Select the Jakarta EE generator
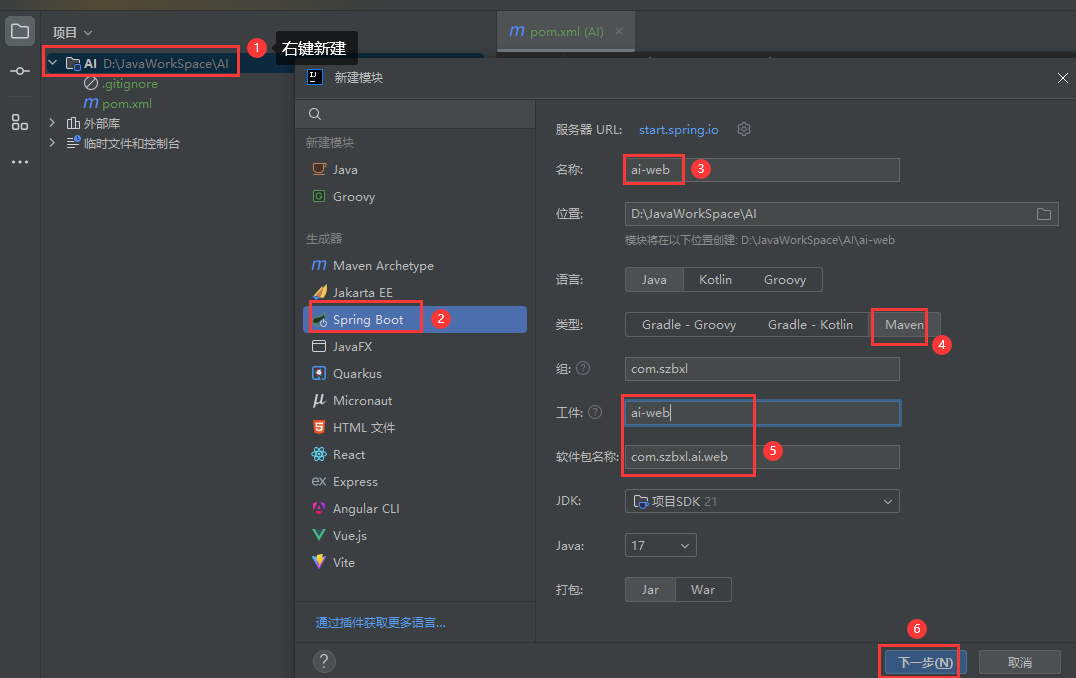 point(414,292)
